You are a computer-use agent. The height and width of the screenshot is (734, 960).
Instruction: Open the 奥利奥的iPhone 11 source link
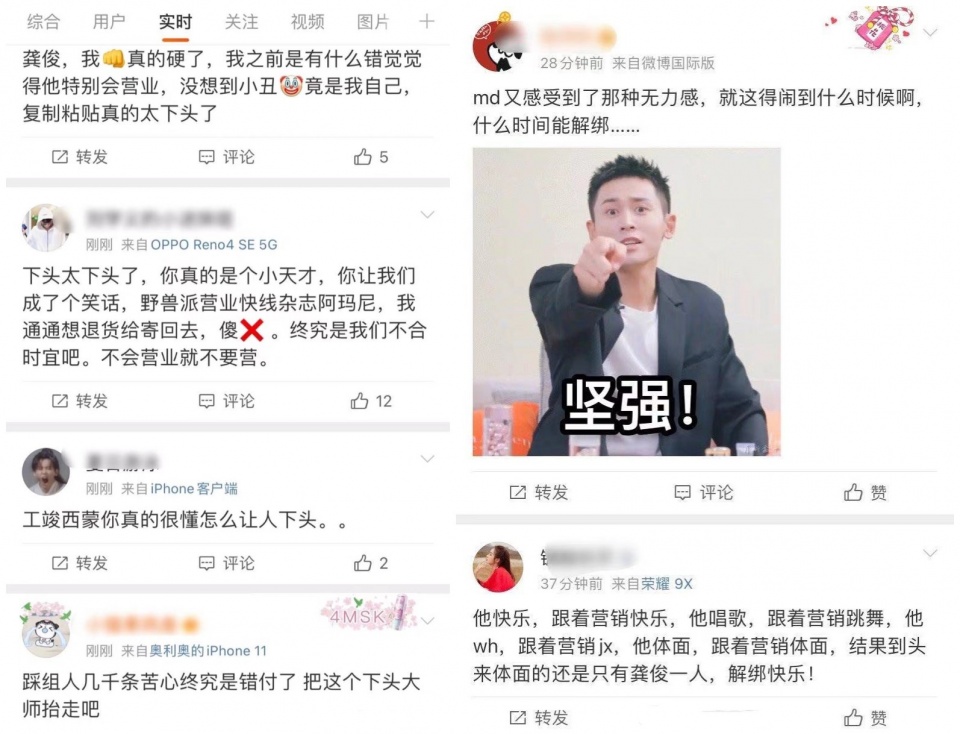pyautogui.click(x=208, y=651)
